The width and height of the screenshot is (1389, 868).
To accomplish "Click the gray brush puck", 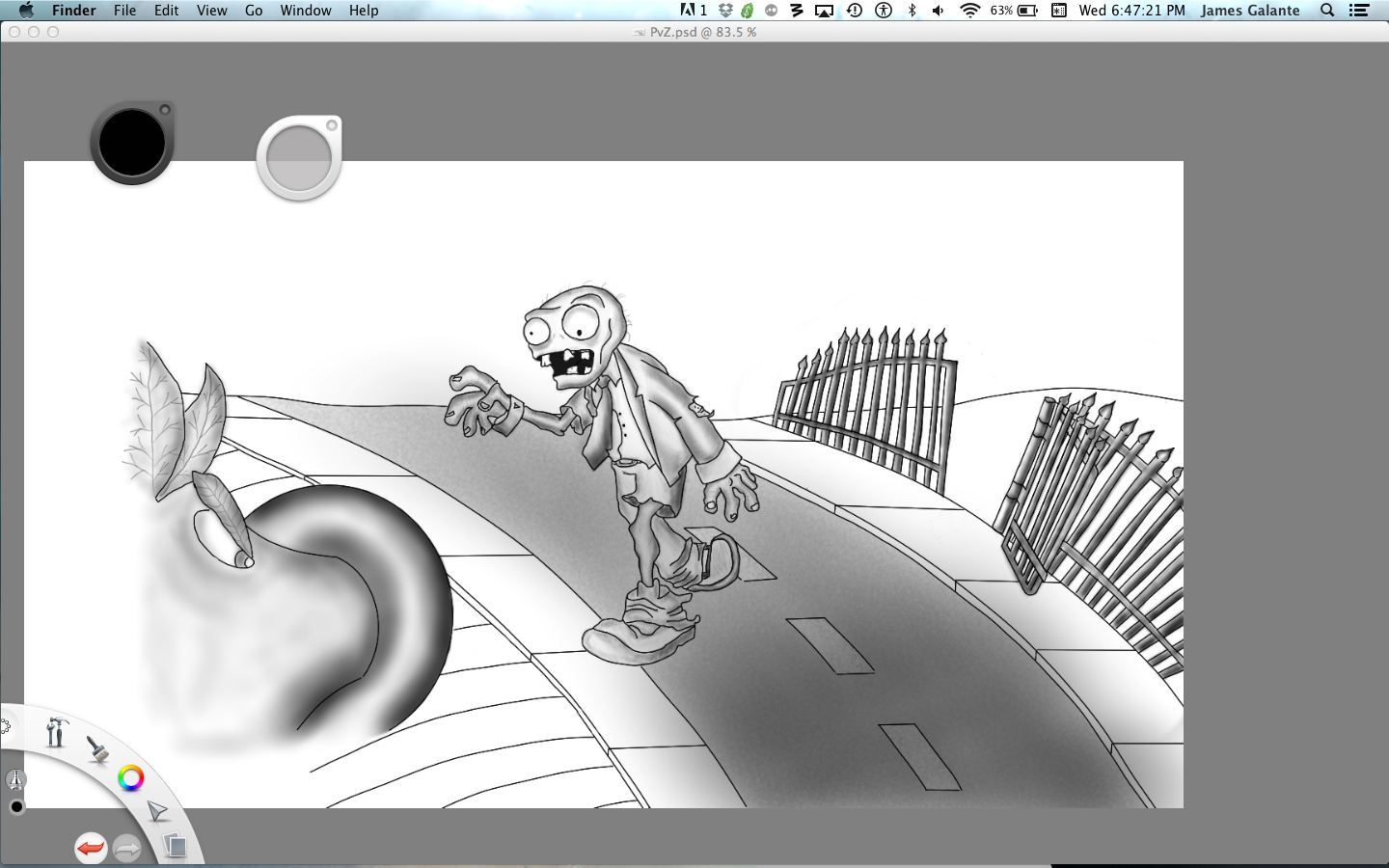I will pos(299,158).
